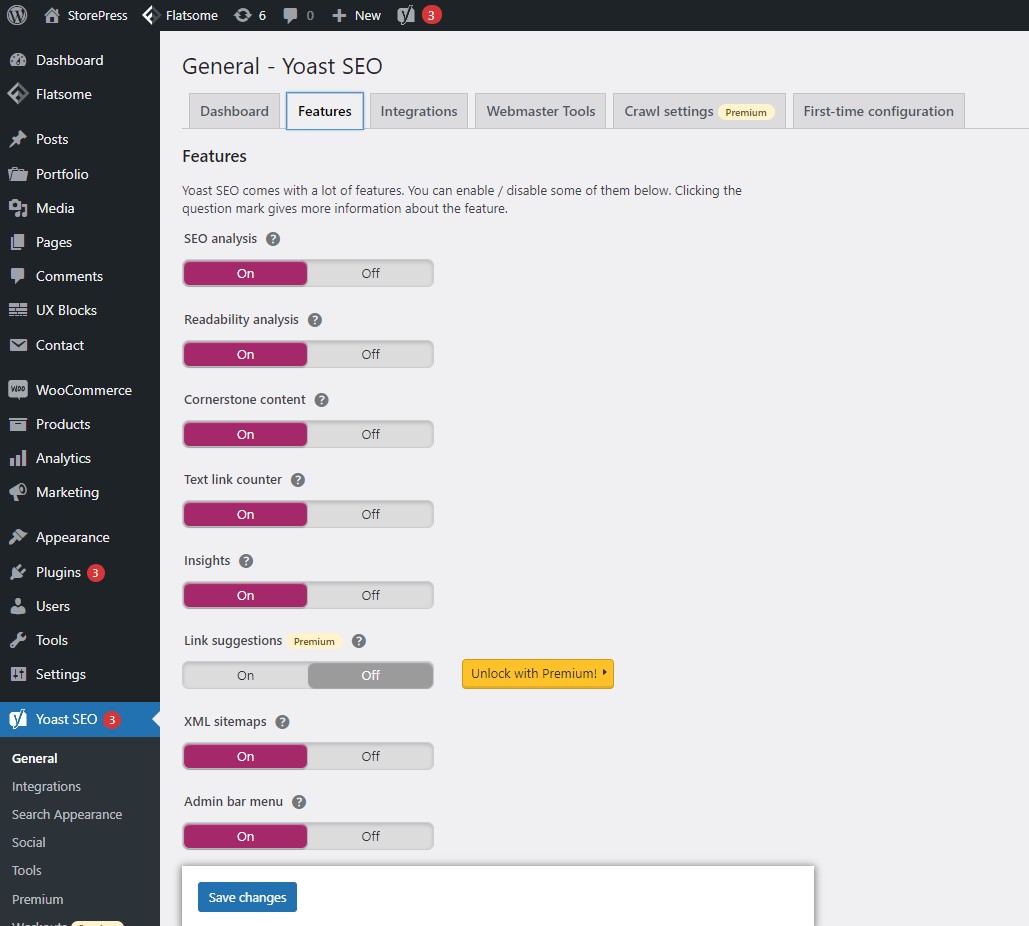1029x926 pixels.
Task: Select the Features tab
Action: tap(325, 111)
